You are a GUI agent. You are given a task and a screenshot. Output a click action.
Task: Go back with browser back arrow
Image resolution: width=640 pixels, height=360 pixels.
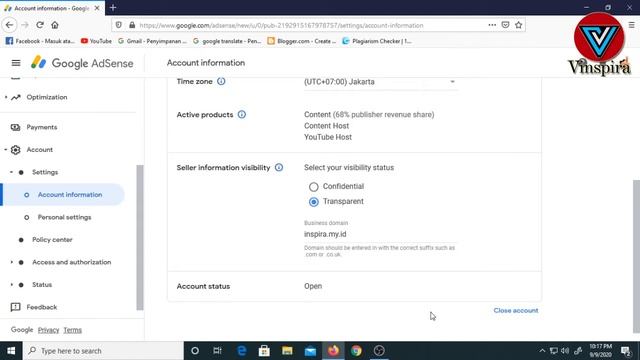(10, 25)
